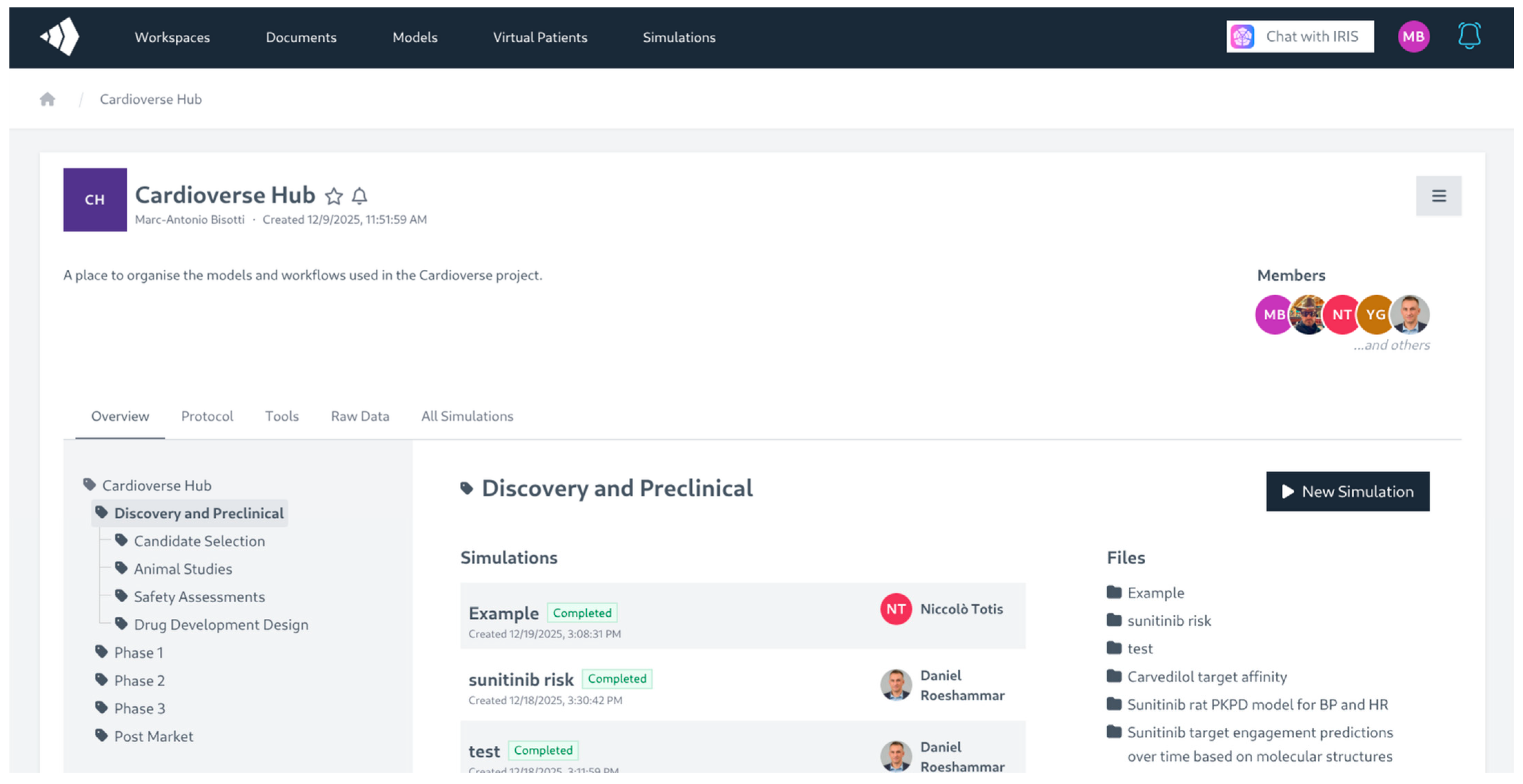Open the Documents menu
The height and width of the screenshot is (784, 1523).
(301, 37)
